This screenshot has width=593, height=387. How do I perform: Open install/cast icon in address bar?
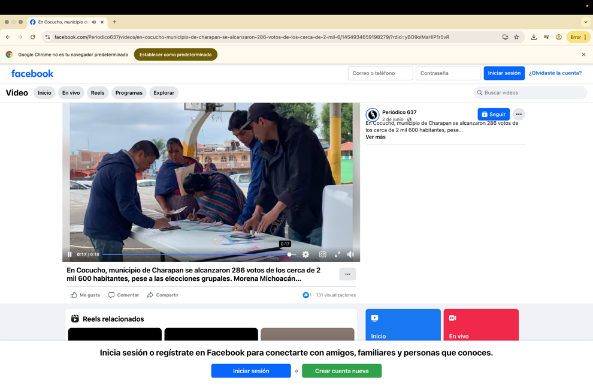[505, 37]
